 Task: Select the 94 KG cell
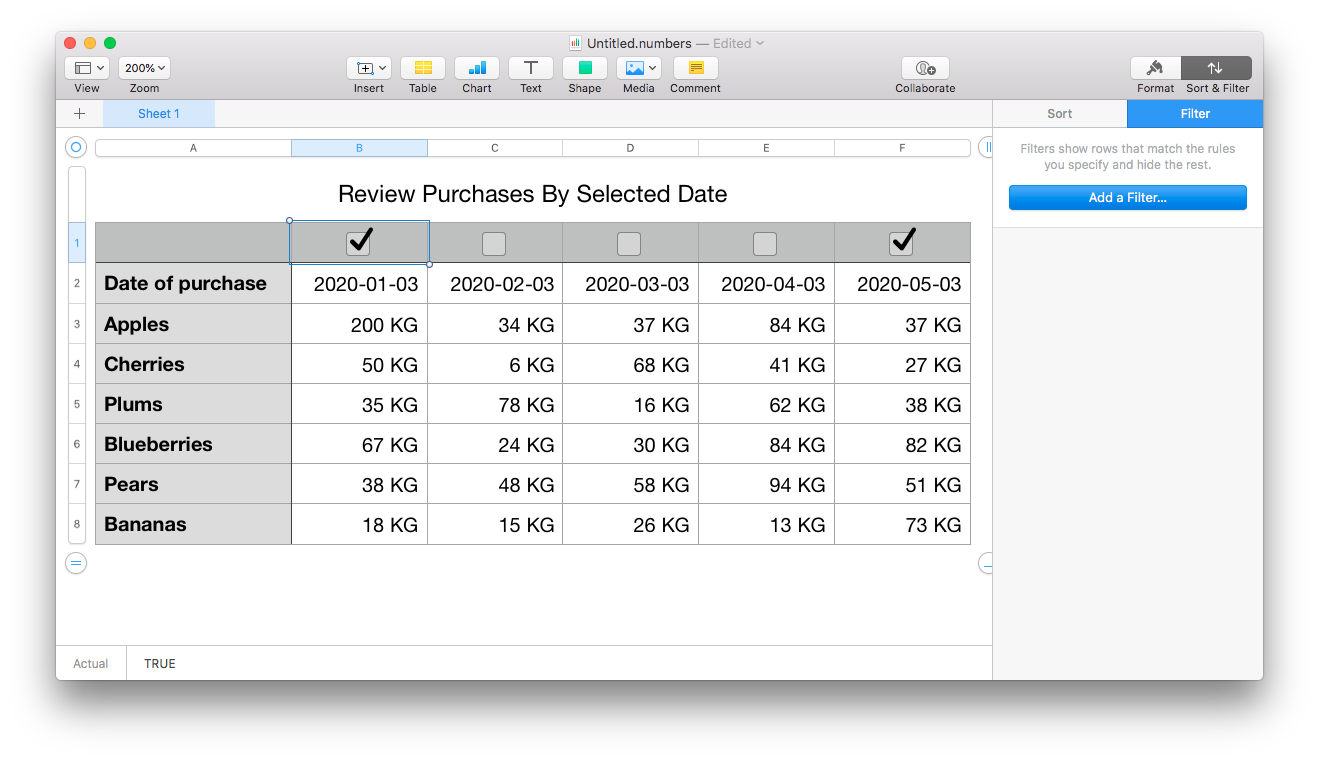tap(767, 484)
